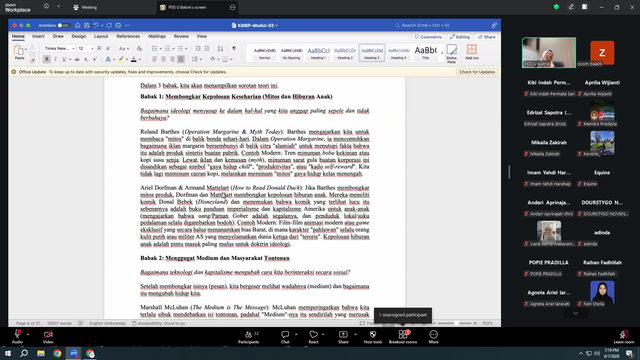Toggle Superscript formatting
Screen dimensions: 640x360
(x=95, y=60)
